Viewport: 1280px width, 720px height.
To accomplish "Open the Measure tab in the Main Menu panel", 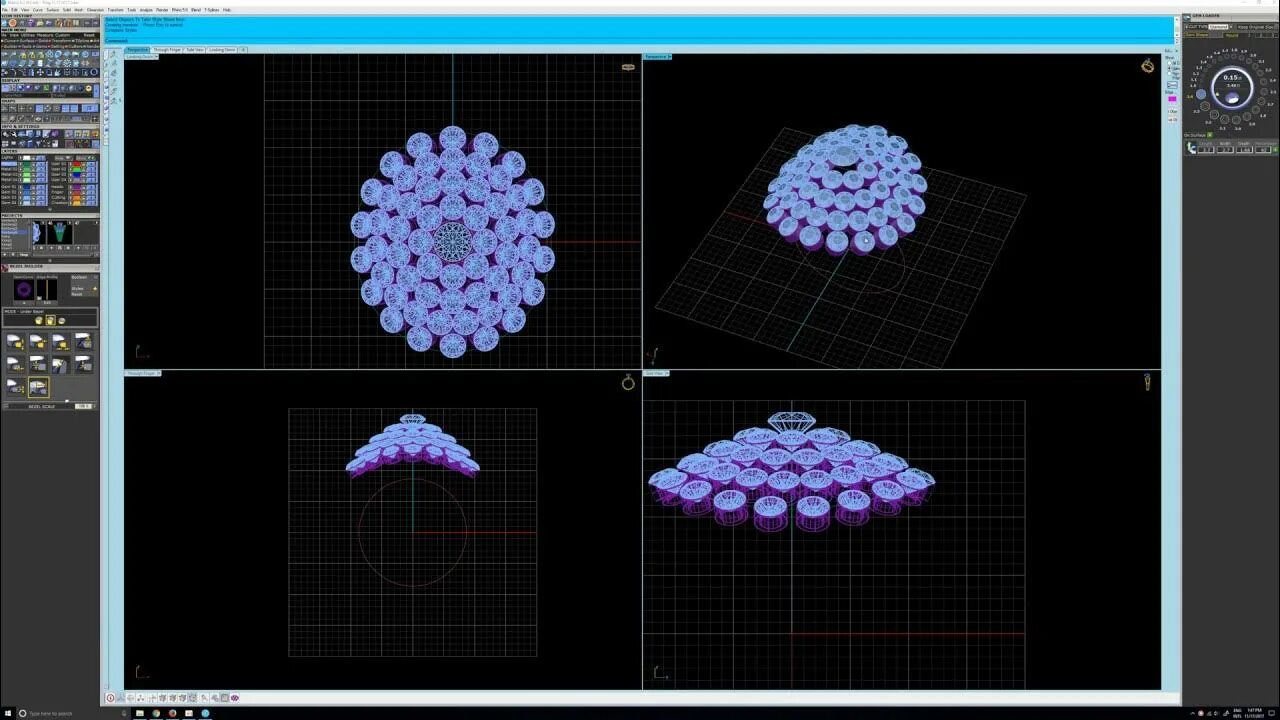I will [x=44, y=35].
